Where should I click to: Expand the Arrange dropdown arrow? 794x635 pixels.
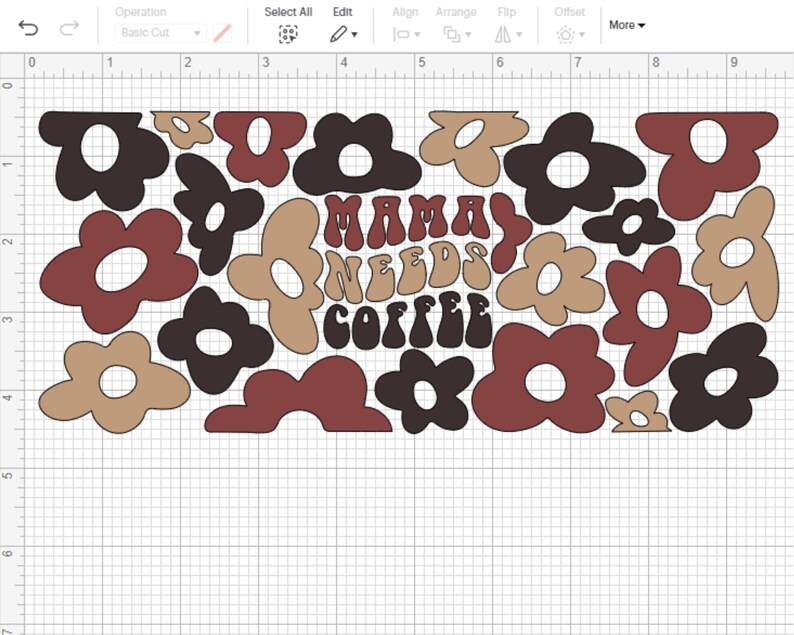[x=468, y=34]
